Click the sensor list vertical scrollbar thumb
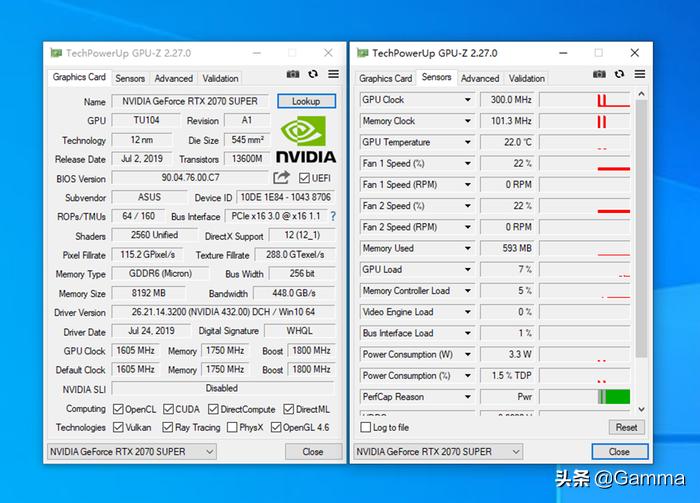 click(x=642, y=229)
